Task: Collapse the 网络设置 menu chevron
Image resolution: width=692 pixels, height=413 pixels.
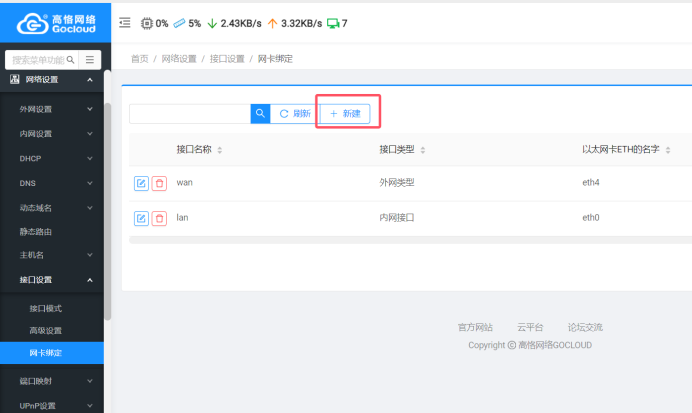Action: tap(90, 80)
